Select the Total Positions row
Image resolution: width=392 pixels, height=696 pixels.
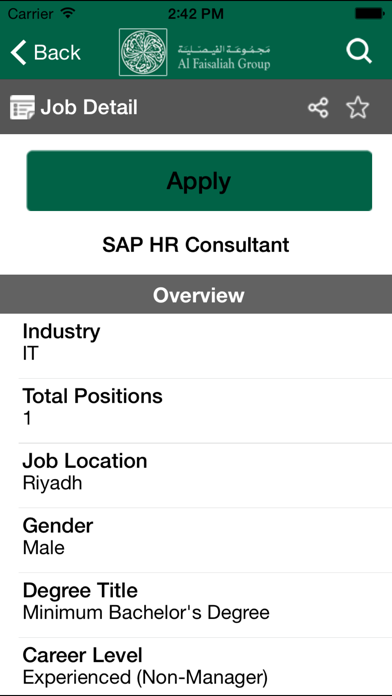[x=205, y=411]
